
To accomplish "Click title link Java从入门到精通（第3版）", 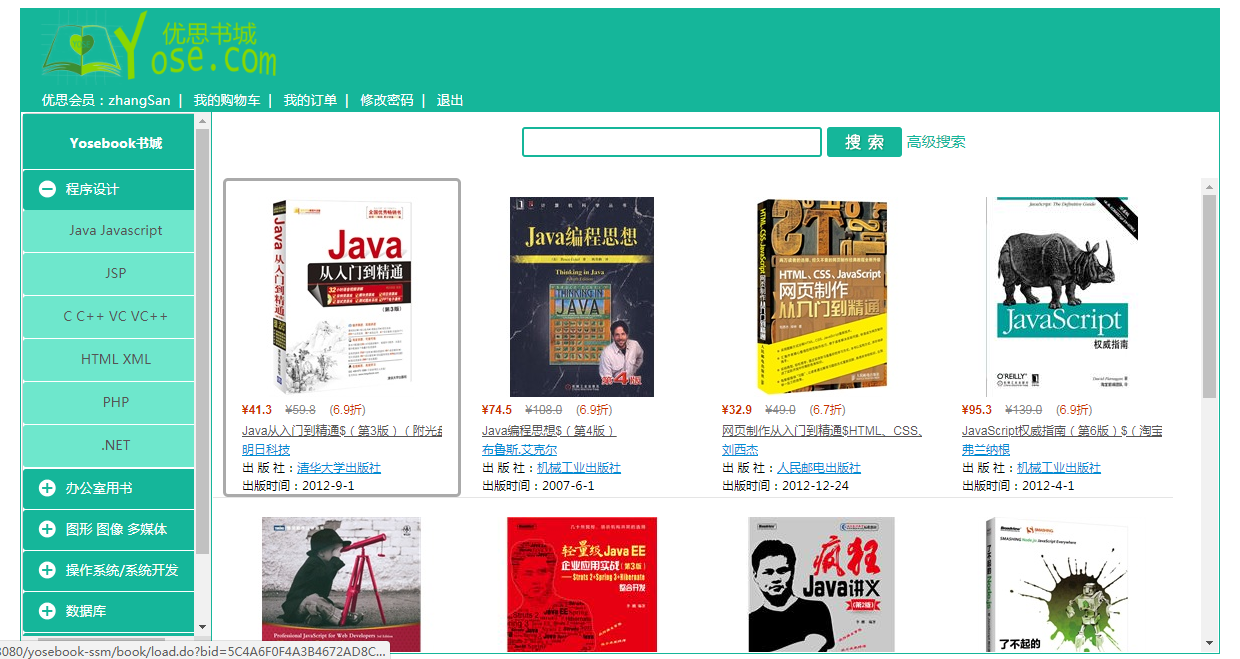I will 342,431.
